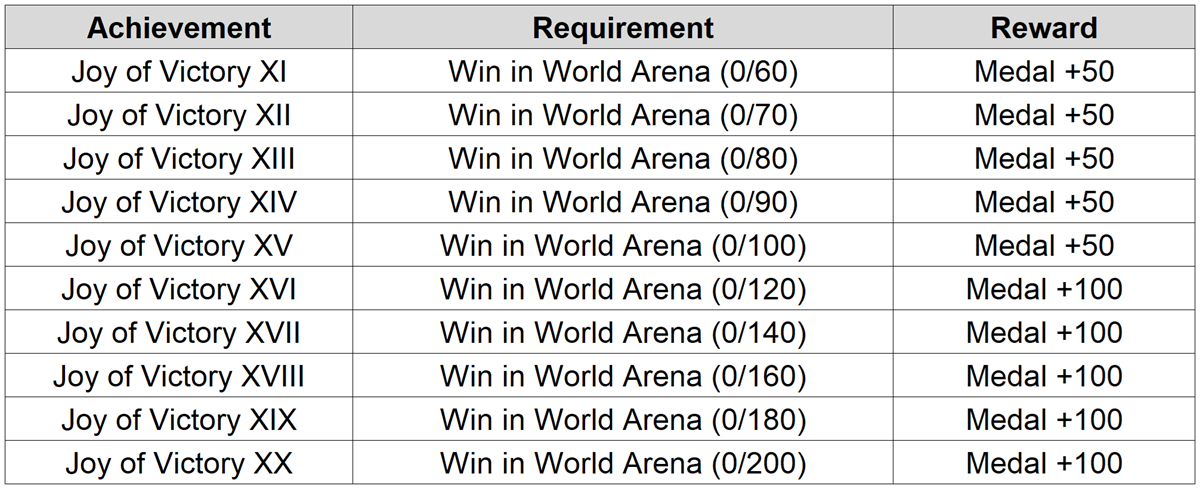The height and width of the screenshot is (489, 1200).
Task: Click the Achievement column header
Action: tap(179, 28)
